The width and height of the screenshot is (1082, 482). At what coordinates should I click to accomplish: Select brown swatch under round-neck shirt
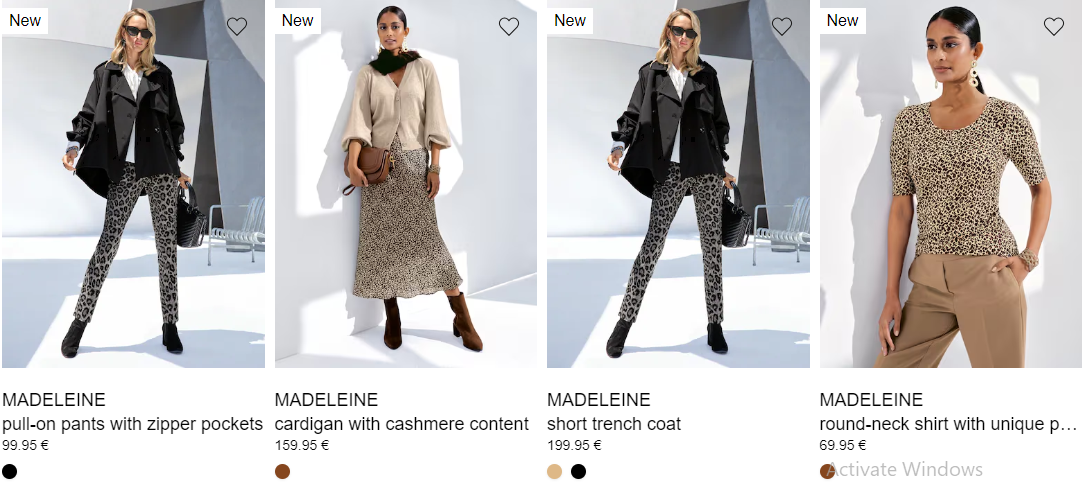tap(827, 472)
